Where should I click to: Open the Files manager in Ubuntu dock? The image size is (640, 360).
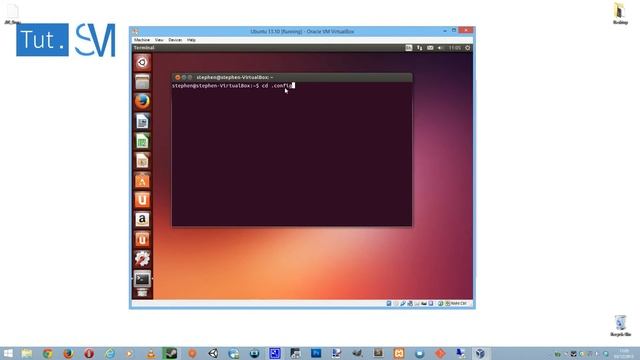[x=142, y=82]
